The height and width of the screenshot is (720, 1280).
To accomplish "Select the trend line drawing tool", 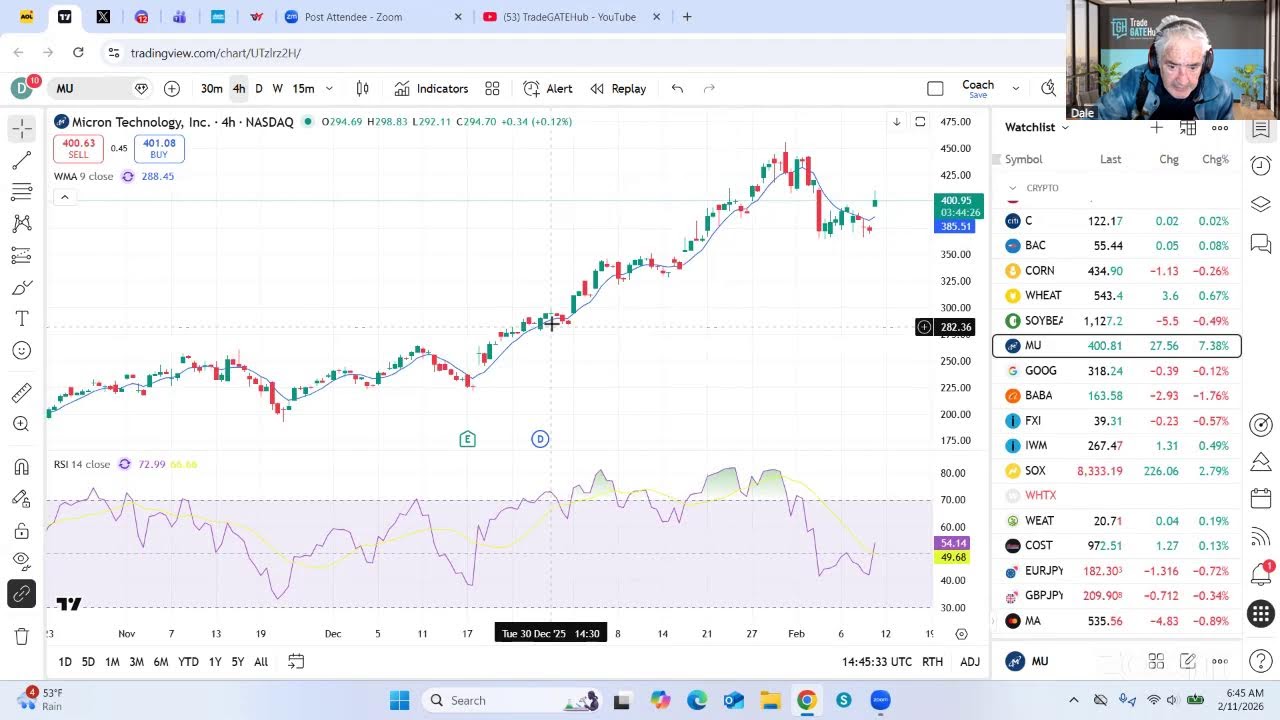I will pyautogui.click(x=22, y=160).
